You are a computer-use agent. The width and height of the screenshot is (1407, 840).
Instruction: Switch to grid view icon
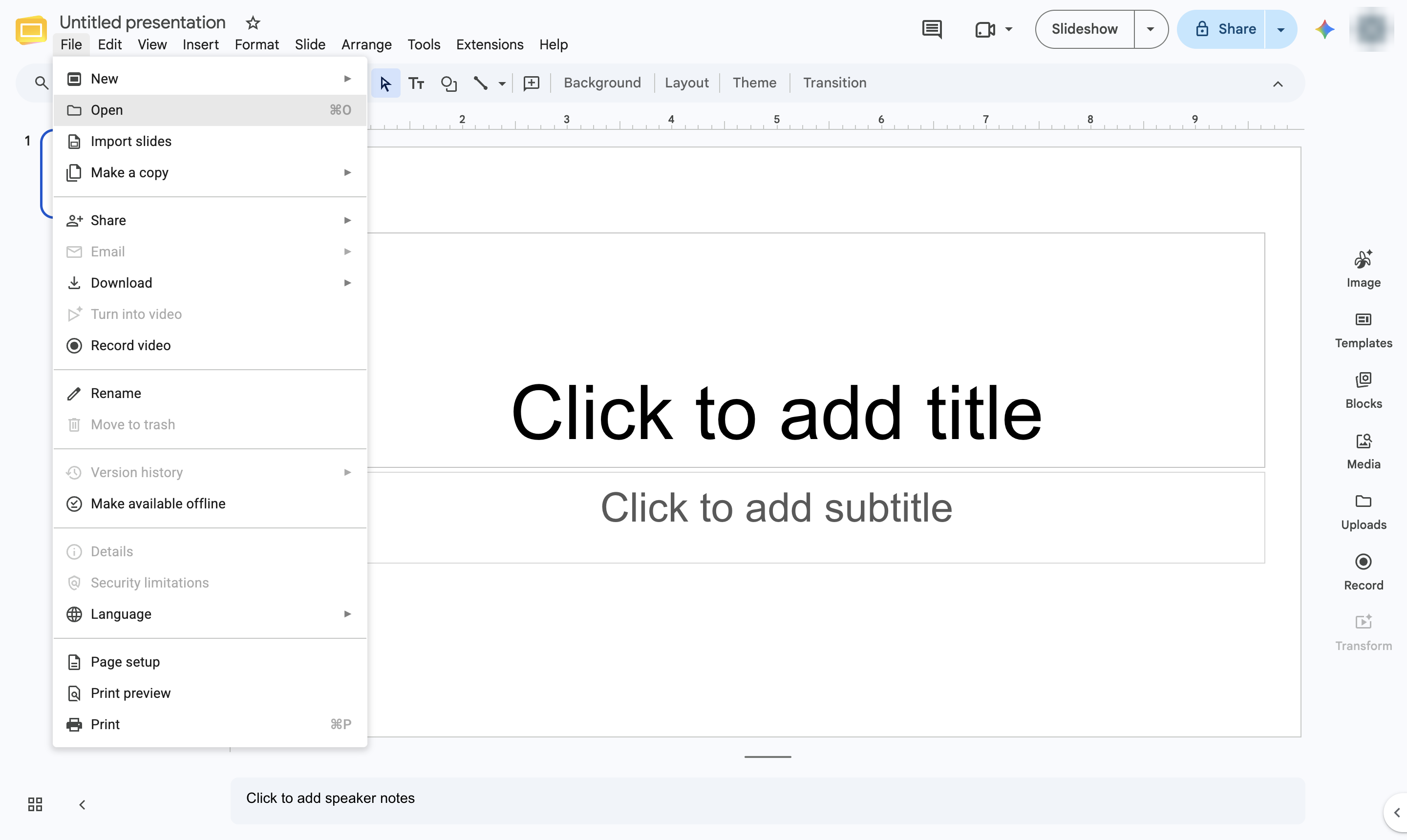tap(35, 804)
